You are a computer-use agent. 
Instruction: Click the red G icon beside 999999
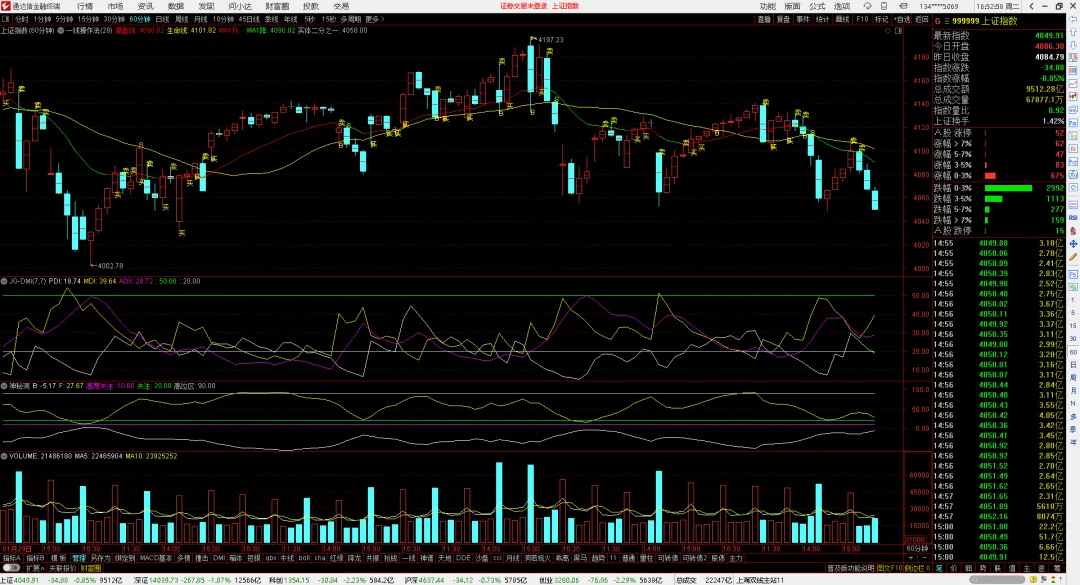[937, 21]
